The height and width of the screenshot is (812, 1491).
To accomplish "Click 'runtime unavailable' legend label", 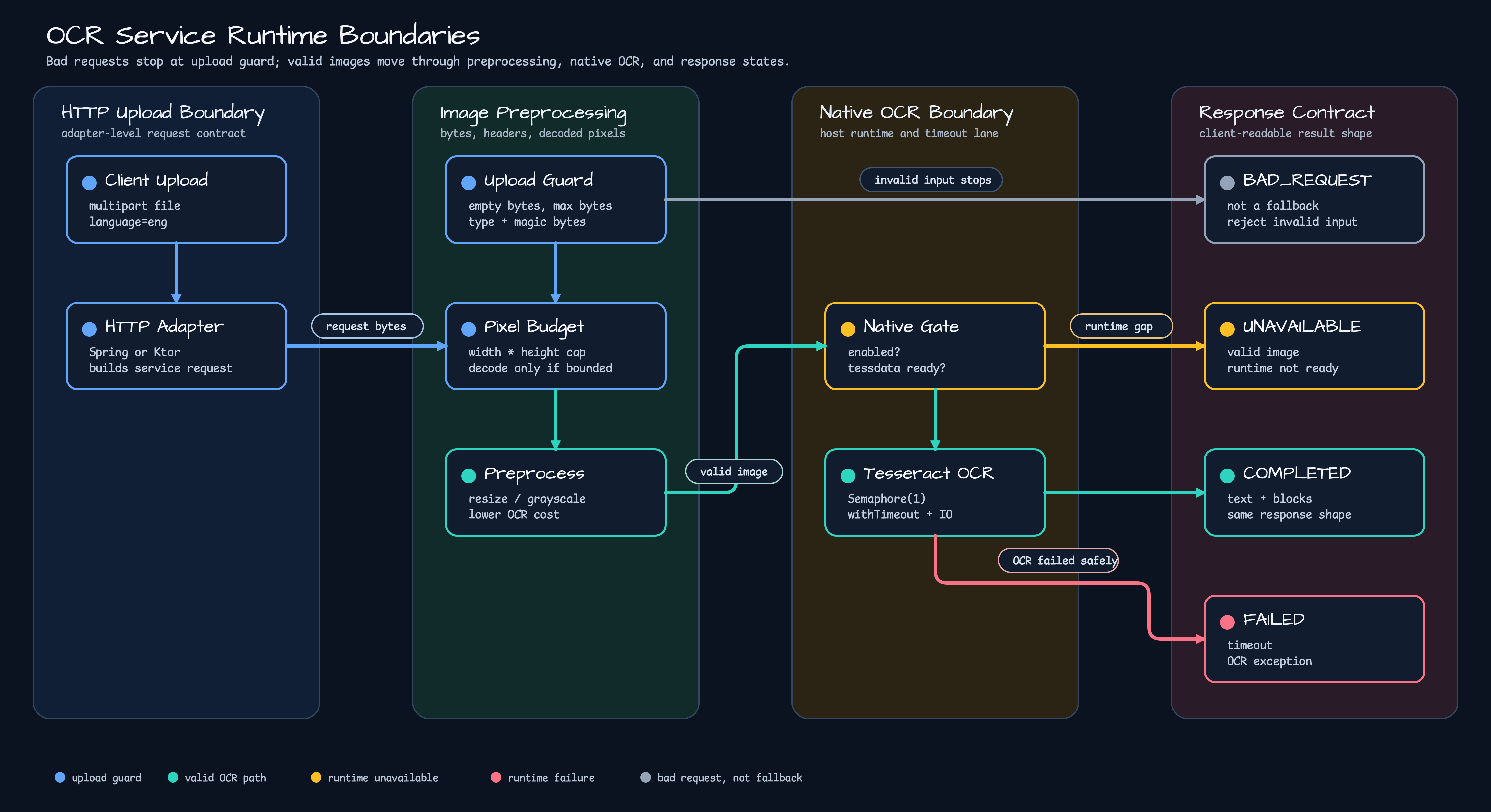I will (x=383, y=778).
